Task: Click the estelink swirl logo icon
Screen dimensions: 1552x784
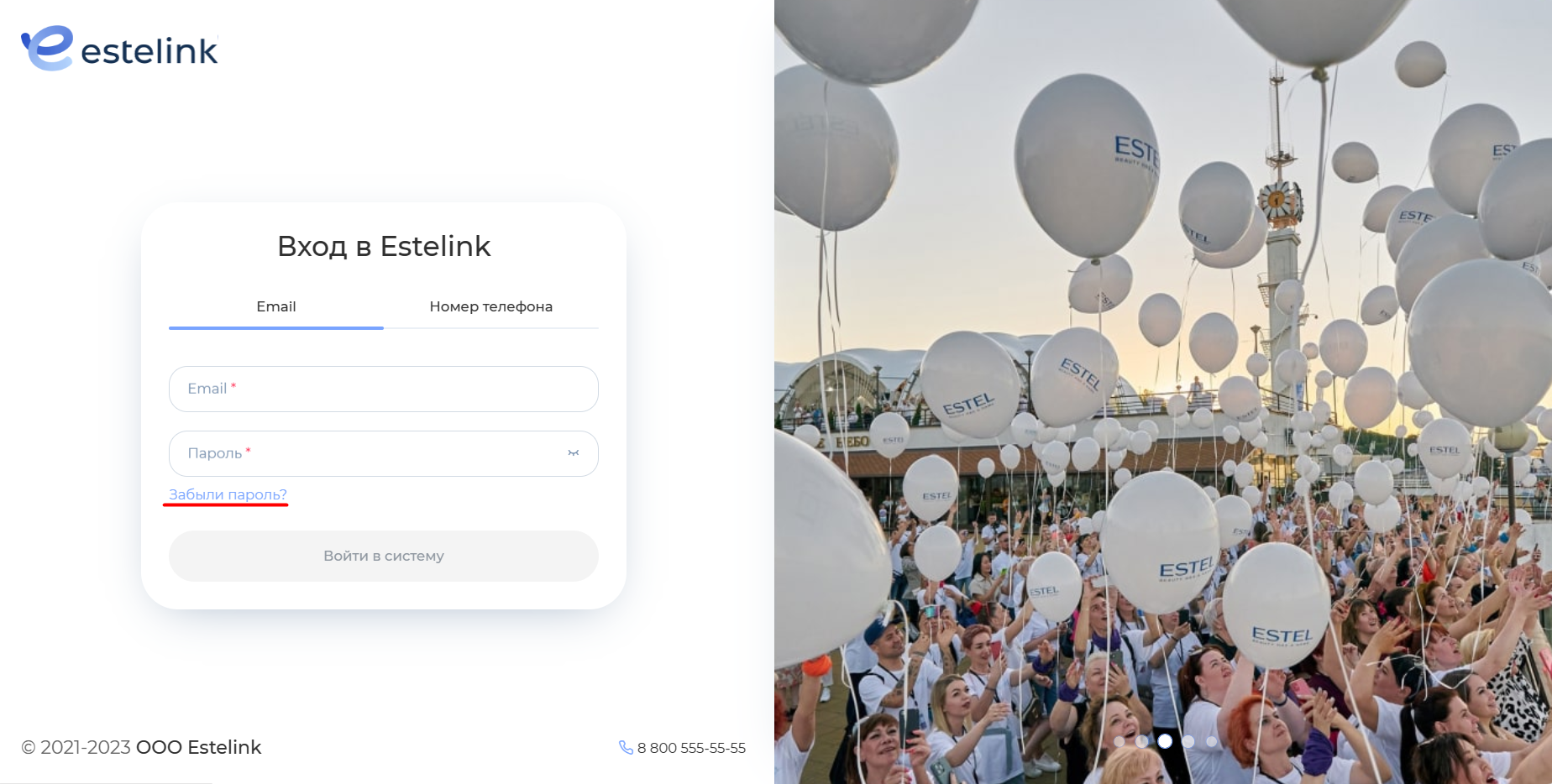Action: point(47,48)
